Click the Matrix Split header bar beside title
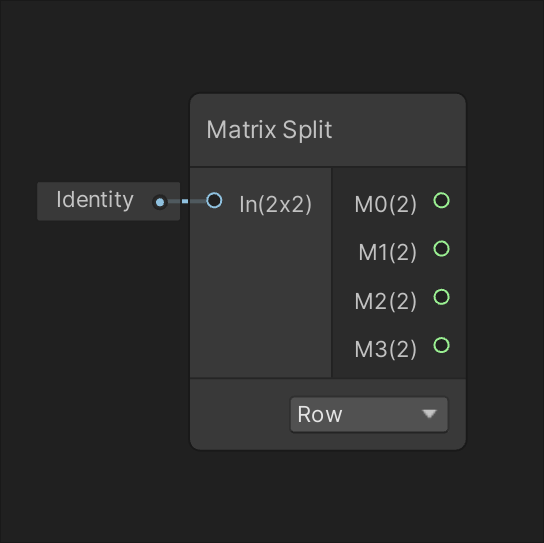The image size is (544, 543). pos(399,130)
